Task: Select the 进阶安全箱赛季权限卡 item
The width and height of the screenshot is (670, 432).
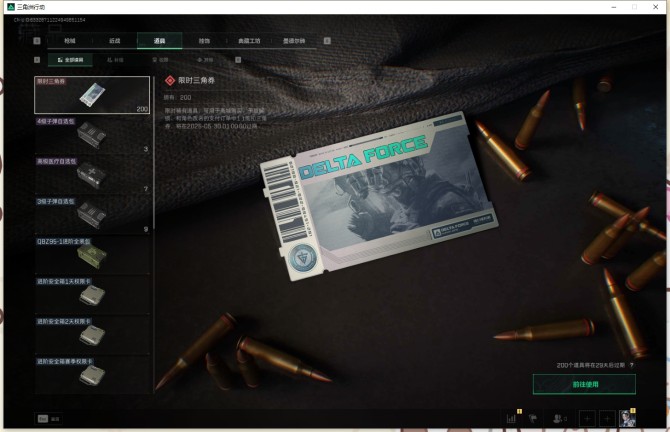Action: coord(92,375)
